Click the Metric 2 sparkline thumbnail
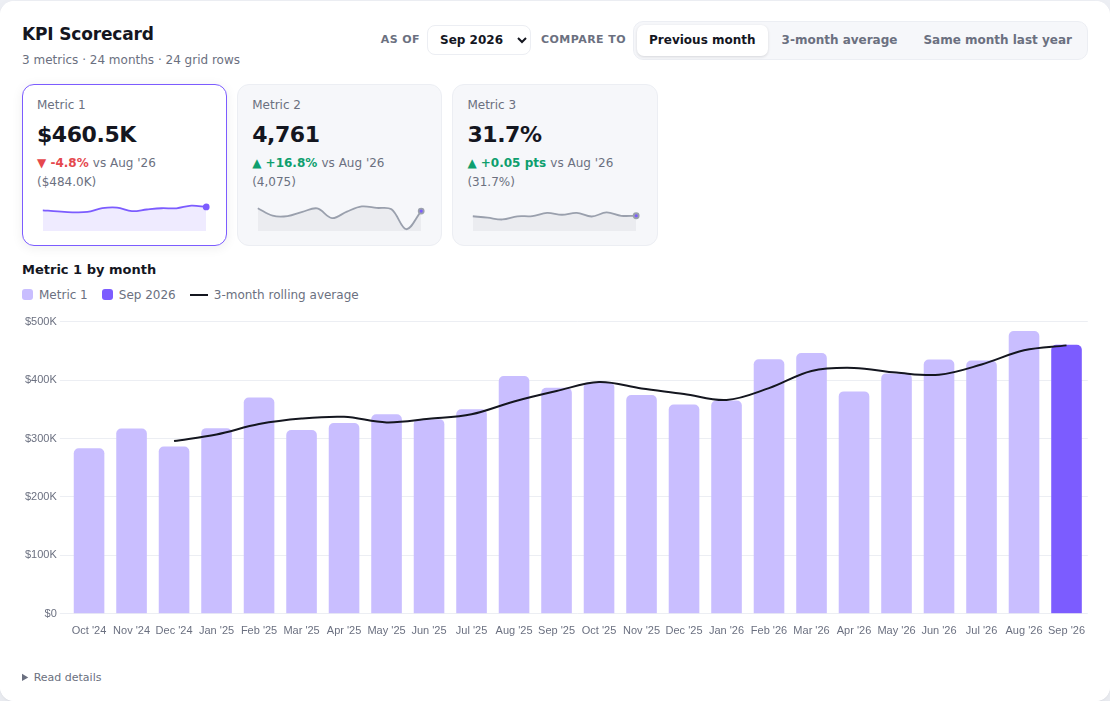1110x701 pixels. point(340,217)
